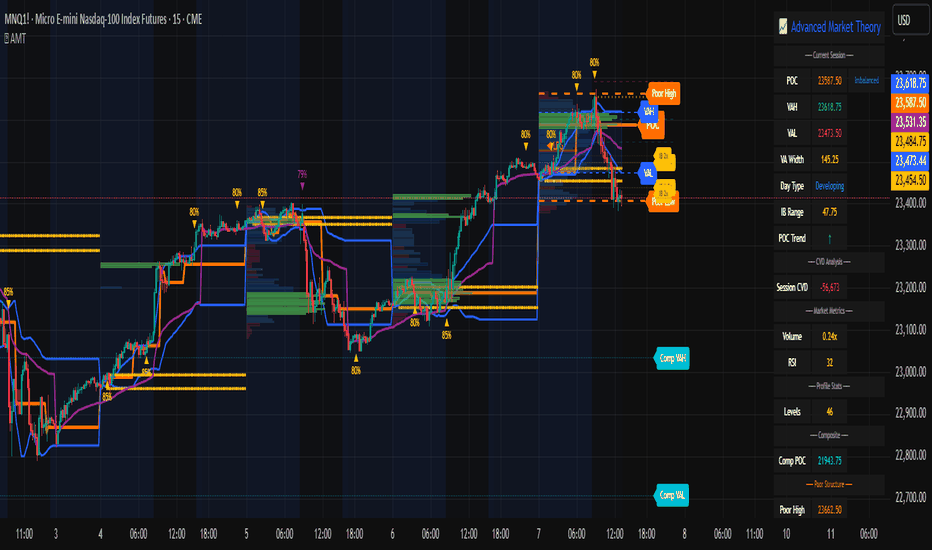932x550 pixels.
Task: Click the IB Range value 47.75
Action: point(829,212)
